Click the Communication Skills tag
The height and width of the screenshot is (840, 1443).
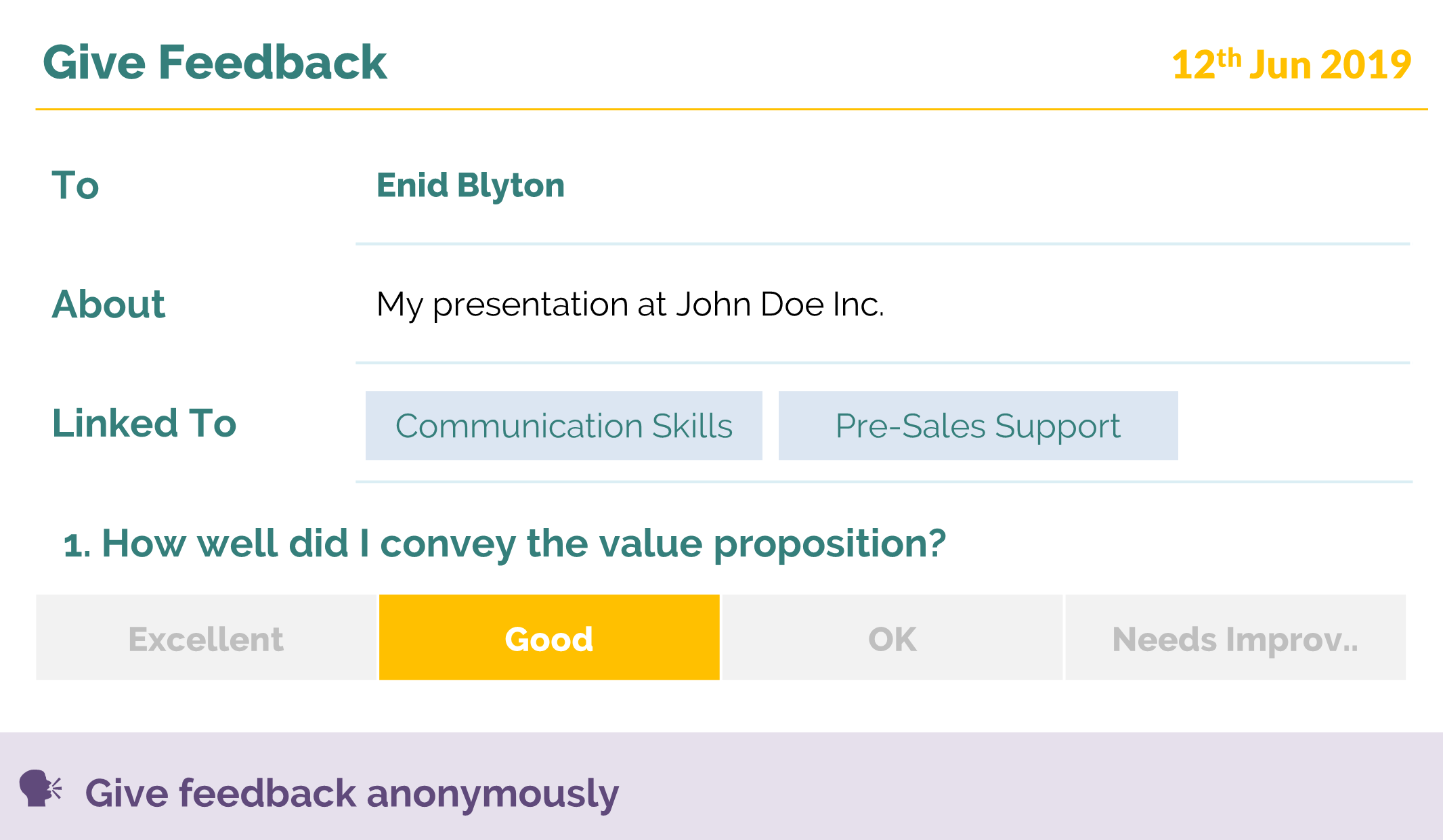coord(564,426)
